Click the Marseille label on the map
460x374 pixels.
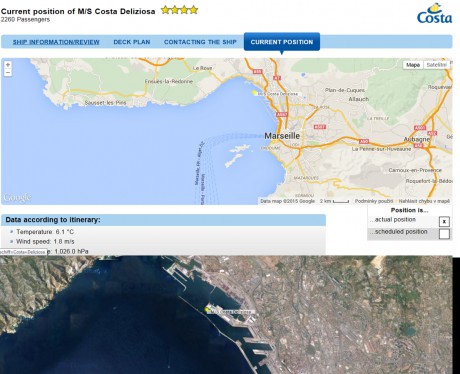[x=282, y=136]
